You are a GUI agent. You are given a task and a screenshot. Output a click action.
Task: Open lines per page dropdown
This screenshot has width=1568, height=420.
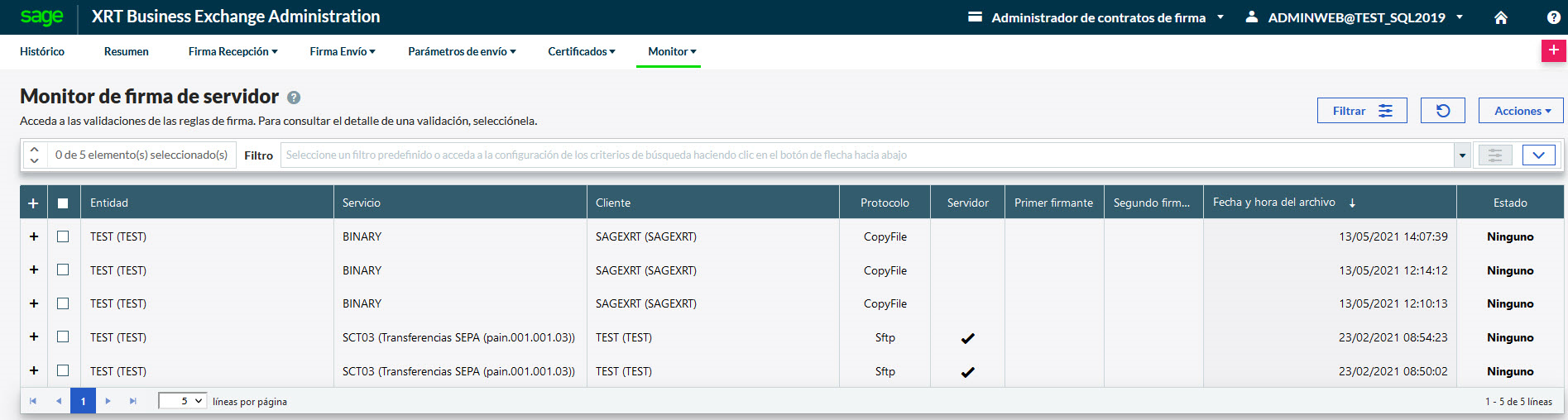tap(182, 401)
